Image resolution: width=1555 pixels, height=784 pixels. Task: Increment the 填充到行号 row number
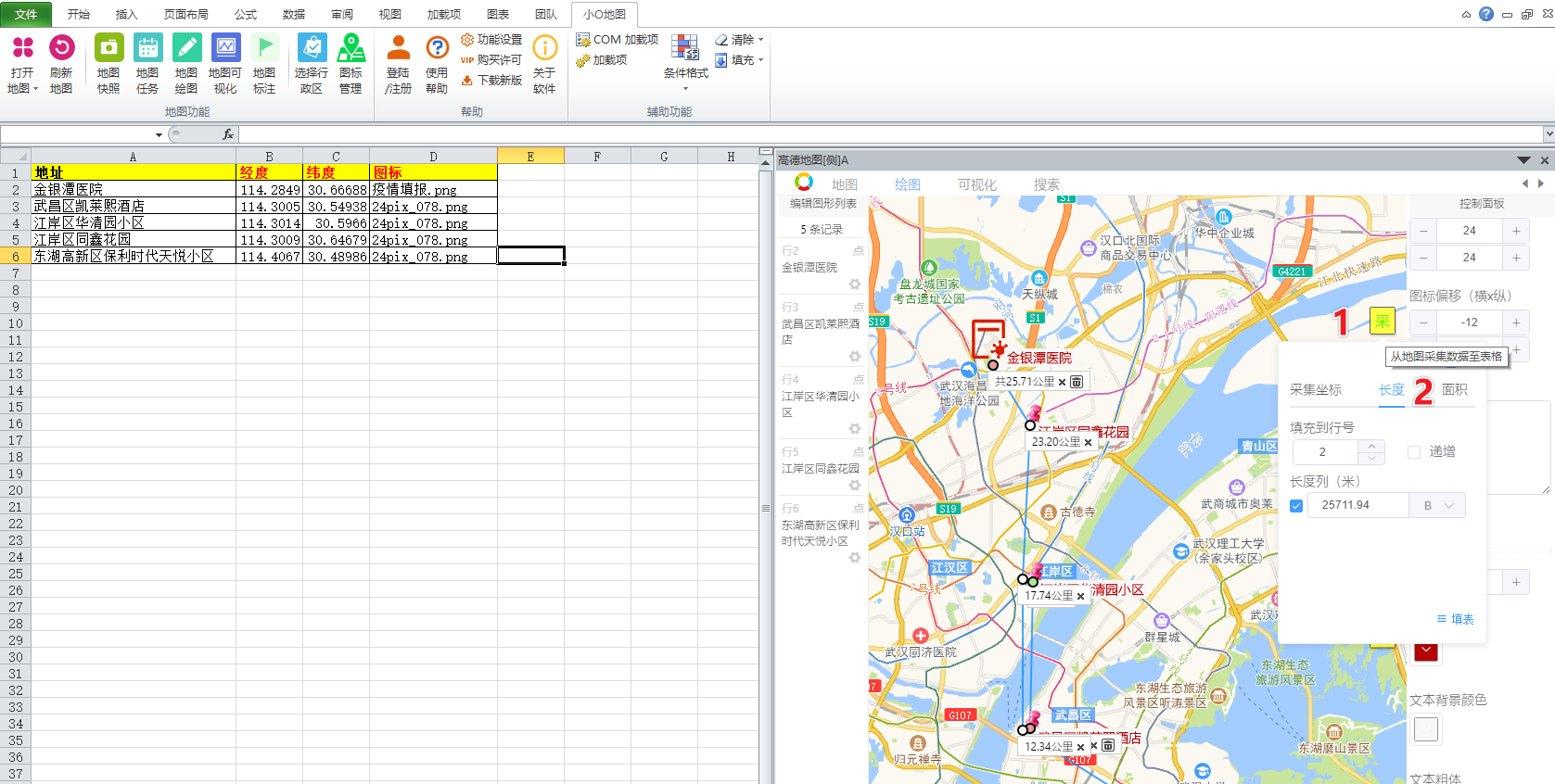pyautogui.click(x=1371, y=447)
